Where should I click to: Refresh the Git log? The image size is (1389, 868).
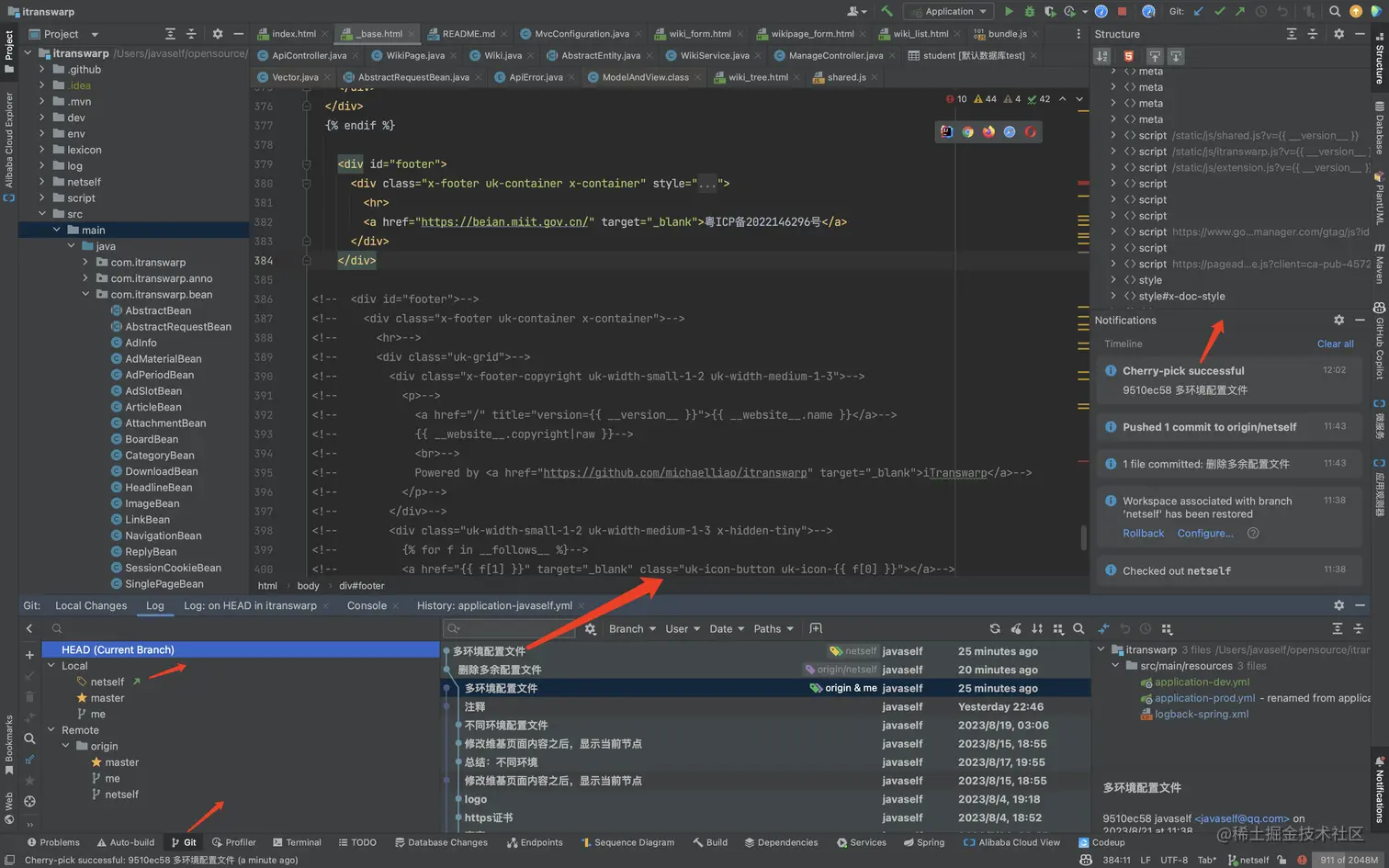coord(995,628)
